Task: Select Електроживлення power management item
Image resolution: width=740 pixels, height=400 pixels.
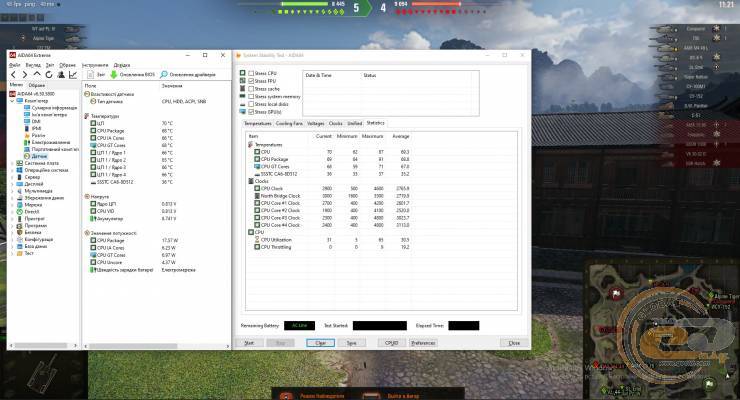Action: 47,142
